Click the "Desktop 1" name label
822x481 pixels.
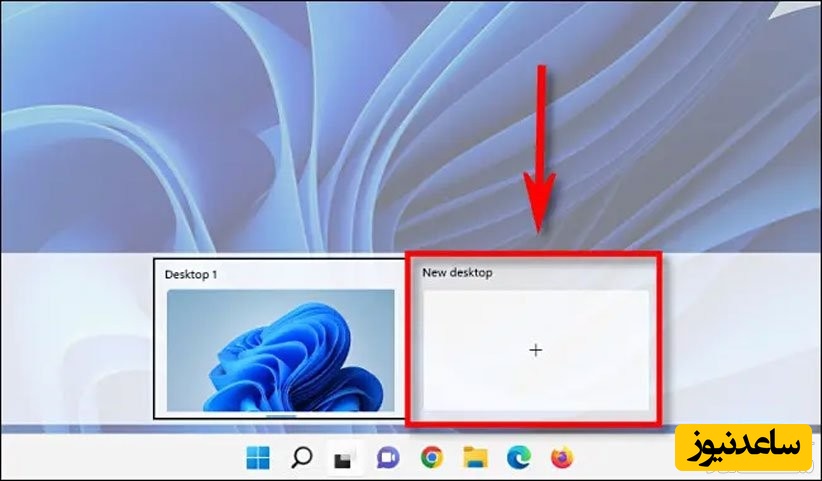tap(191, 274)
